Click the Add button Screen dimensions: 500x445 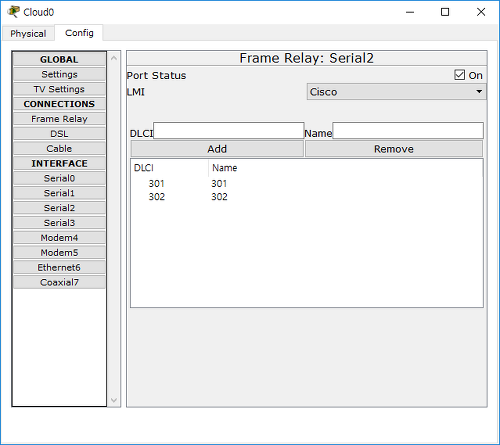click(217, 149)
